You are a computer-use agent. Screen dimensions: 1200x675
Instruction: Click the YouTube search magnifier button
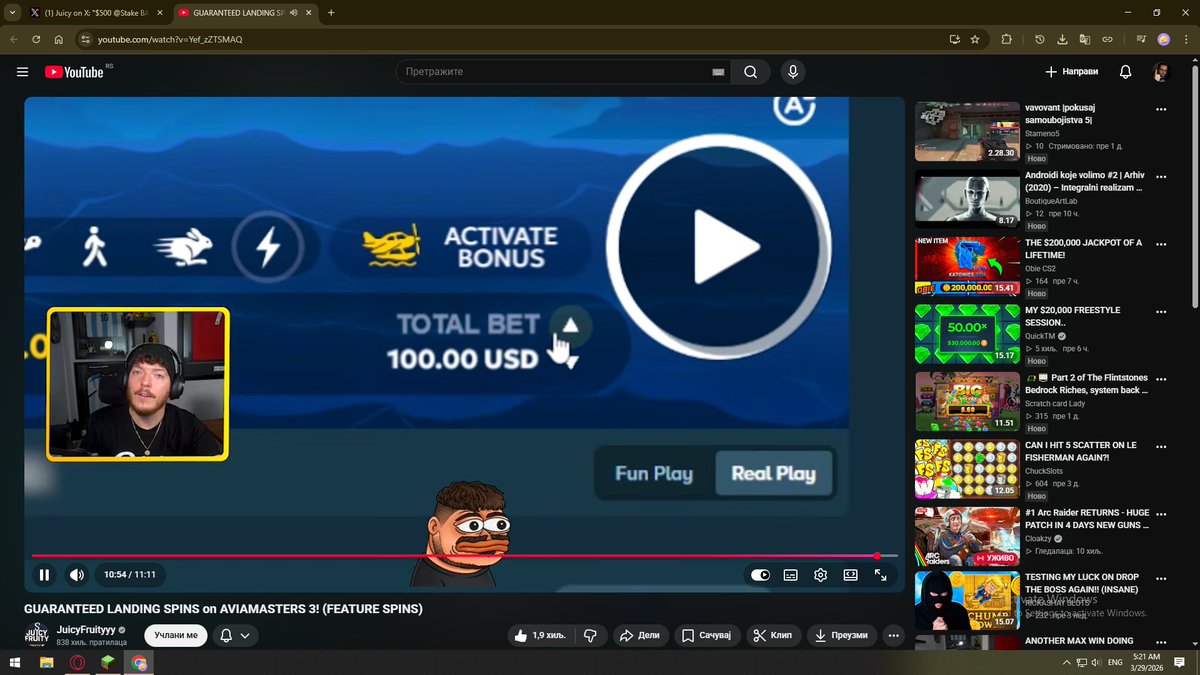(750, 72)
